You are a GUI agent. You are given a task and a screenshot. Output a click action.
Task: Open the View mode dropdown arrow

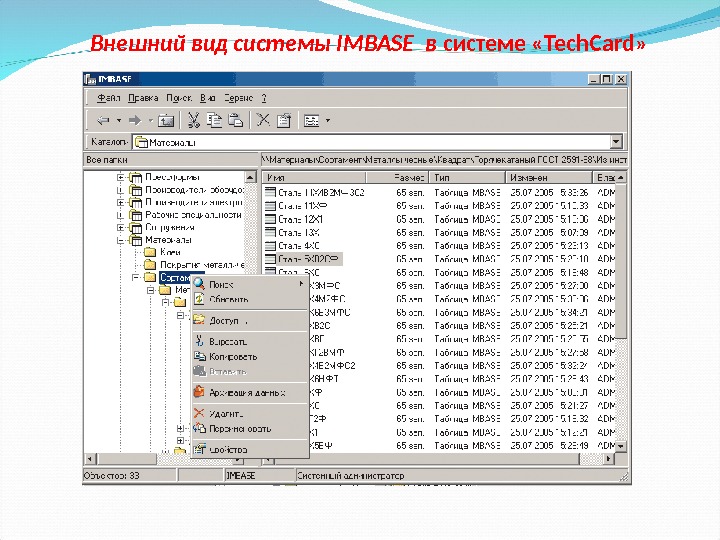pyautogui.click(x=328, y=121)
